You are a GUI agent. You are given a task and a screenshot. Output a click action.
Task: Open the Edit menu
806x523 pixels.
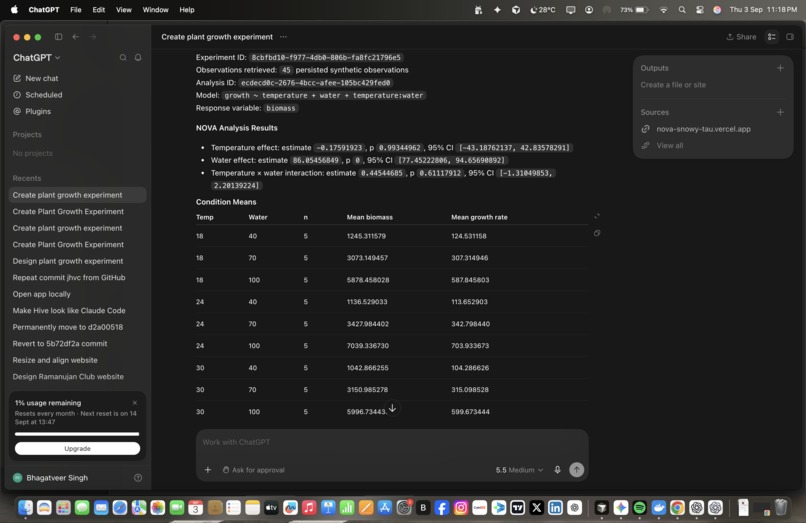coord(99,10)
